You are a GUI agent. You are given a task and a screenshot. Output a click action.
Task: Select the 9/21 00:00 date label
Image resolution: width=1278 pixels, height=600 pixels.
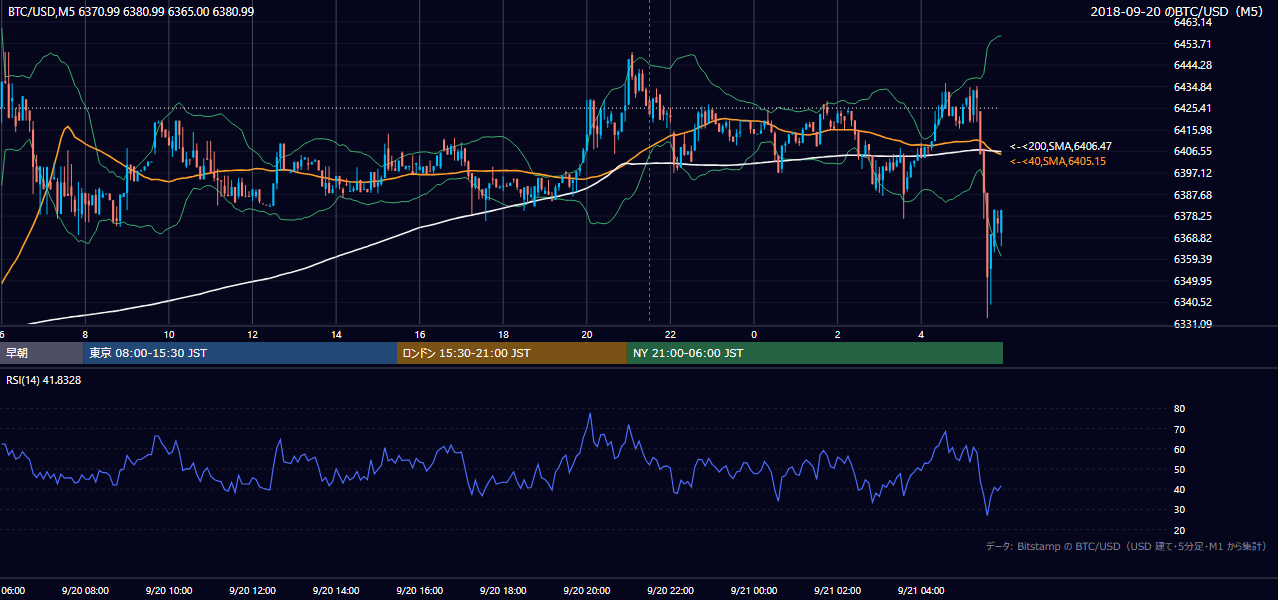point(754,591)
